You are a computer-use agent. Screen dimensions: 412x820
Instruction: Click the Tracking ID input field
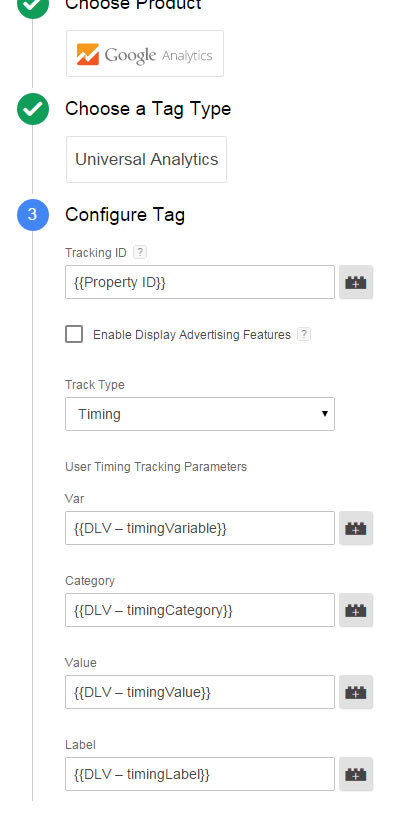click(x=200, y=282)
